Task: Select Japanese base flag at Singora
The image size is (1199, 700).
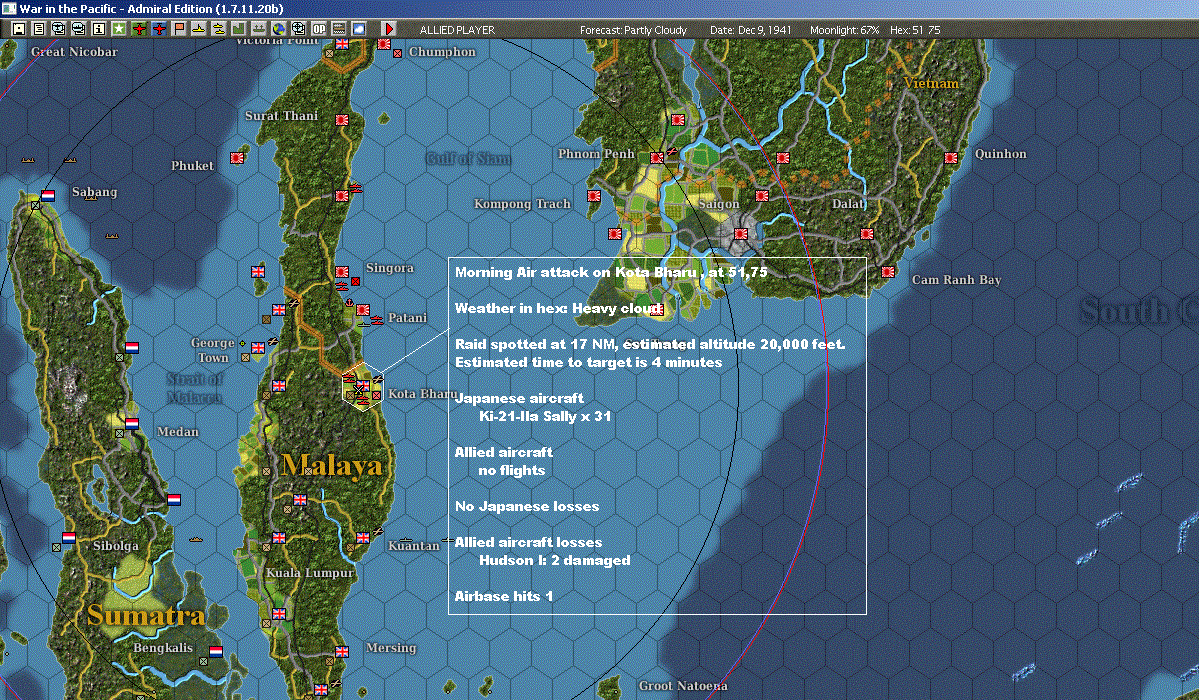Action: tap(342, 272)
